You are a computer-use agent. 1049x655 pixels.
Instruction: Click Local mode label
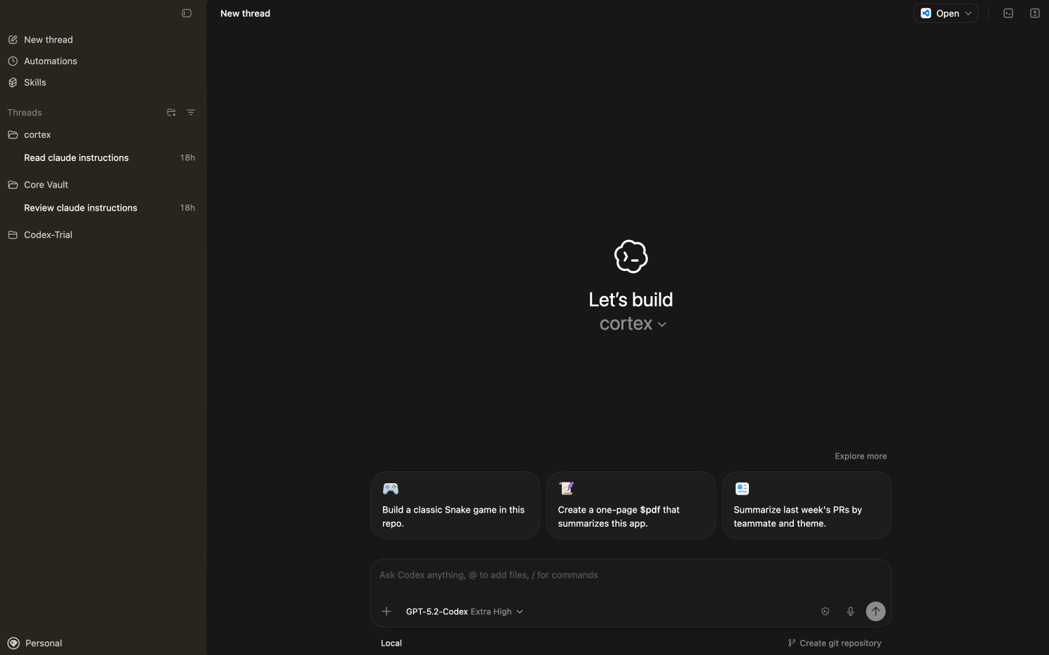391,643
